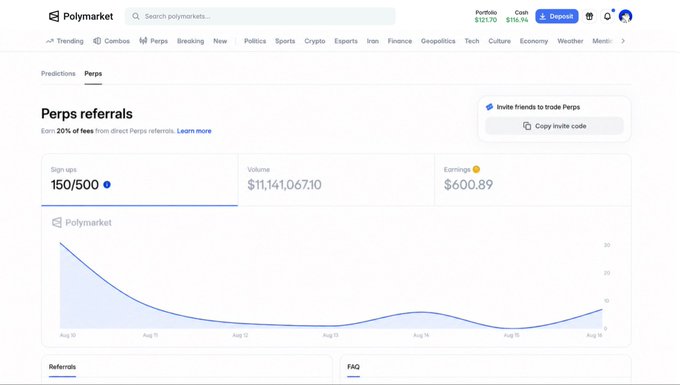This screenshot has width=680, height=385.
Task: Click the coin icon beside Earnings
Action: pos(476,169)
